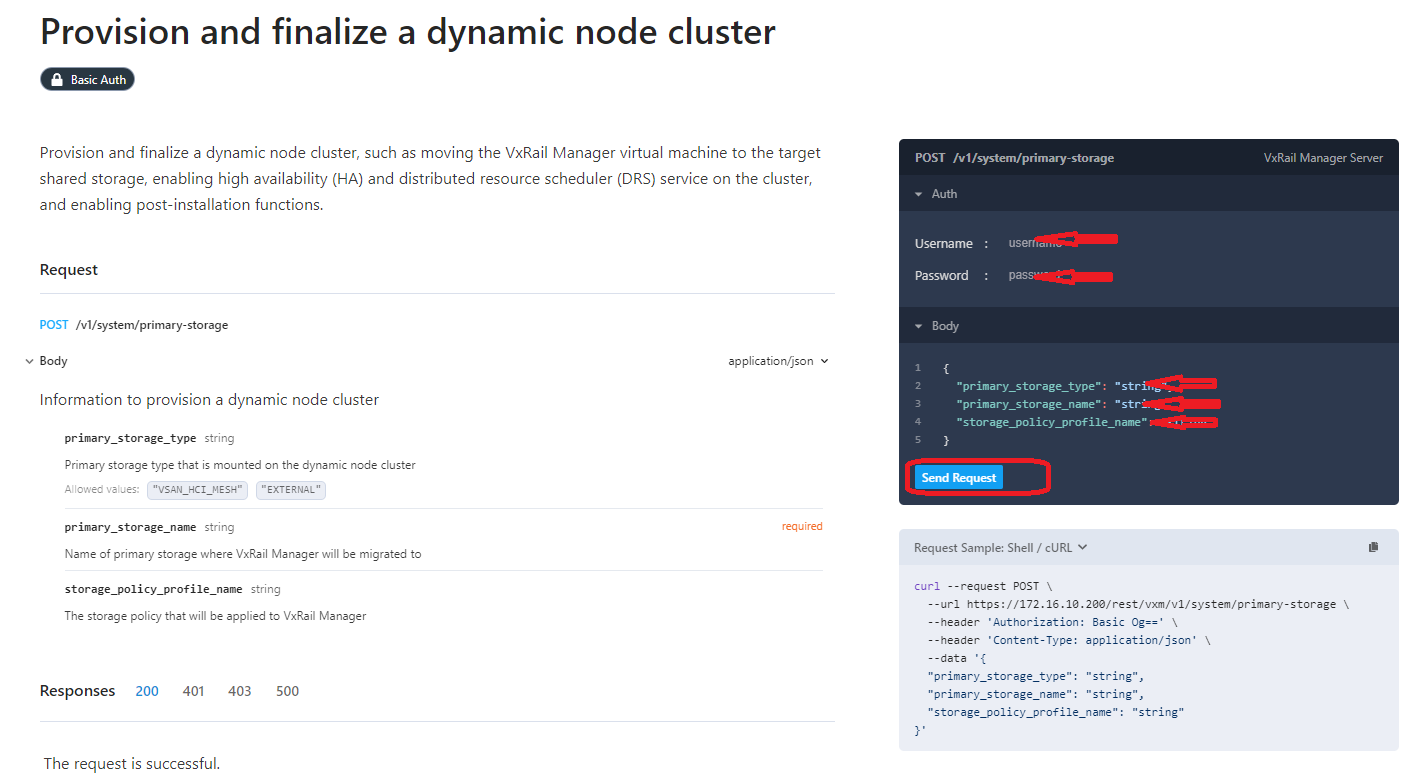Switch to the 401 response tab
This screenshot has height=780, width=1411.
(x=193, y=690)
